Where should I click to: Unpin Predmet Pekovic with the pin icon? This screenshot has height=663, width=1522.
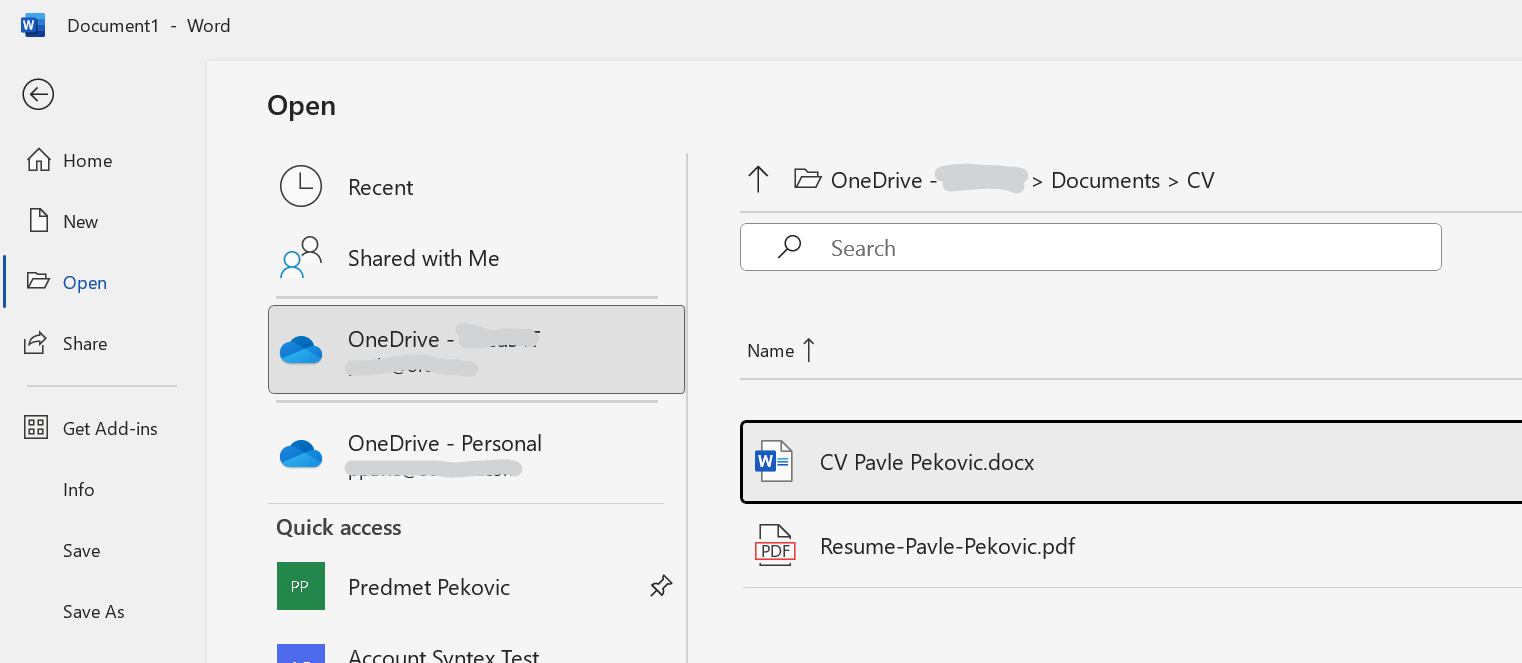click(661, 587)
